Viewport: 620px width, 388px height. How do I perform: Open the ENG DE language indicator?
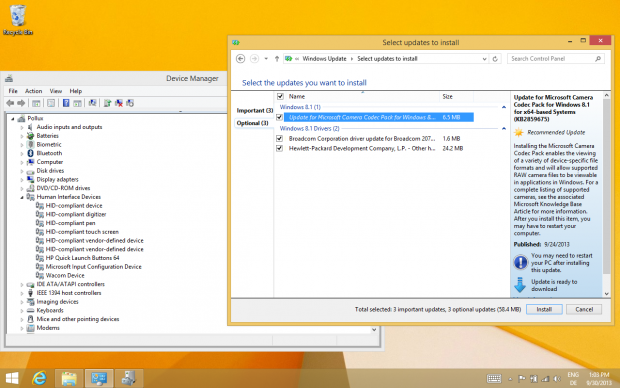click(573, 379)
